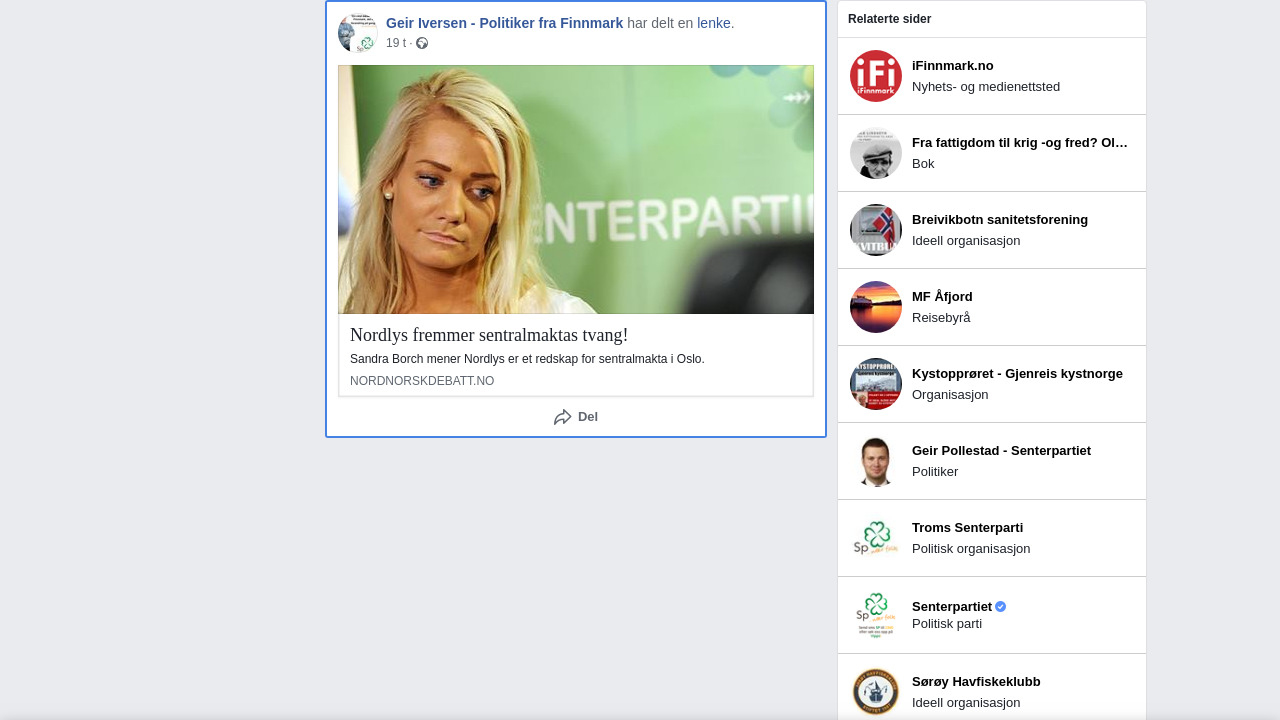Open Kystopprøret - Gjenreis kystnorge page
The width and height of the screenshot is (1280, 720).
point(1017,374)
